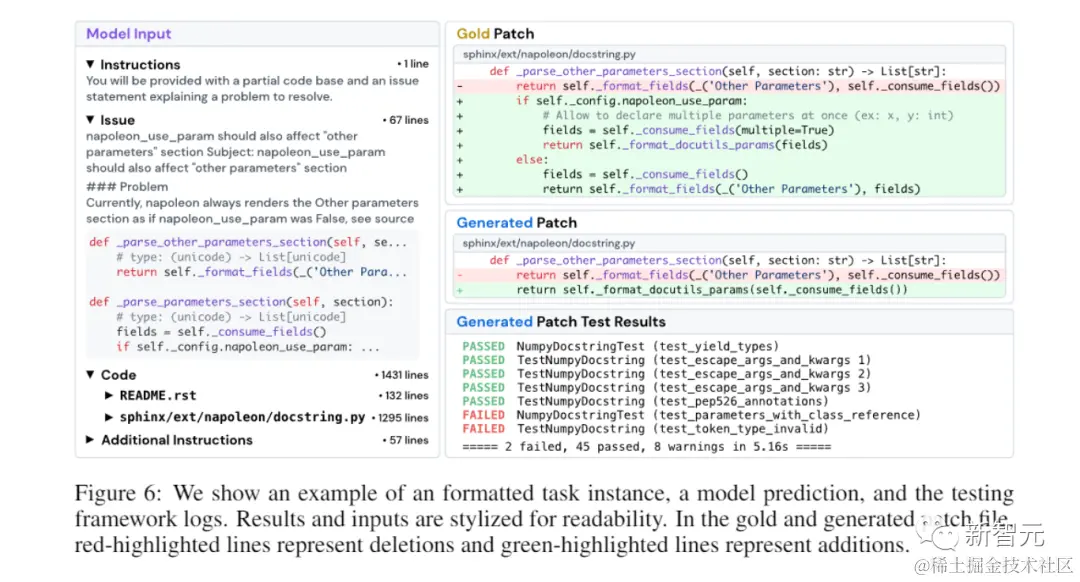The height and width of the screenshot is (582, 1080).
Task: Click the Generated Patch heading
Action: 517,223
